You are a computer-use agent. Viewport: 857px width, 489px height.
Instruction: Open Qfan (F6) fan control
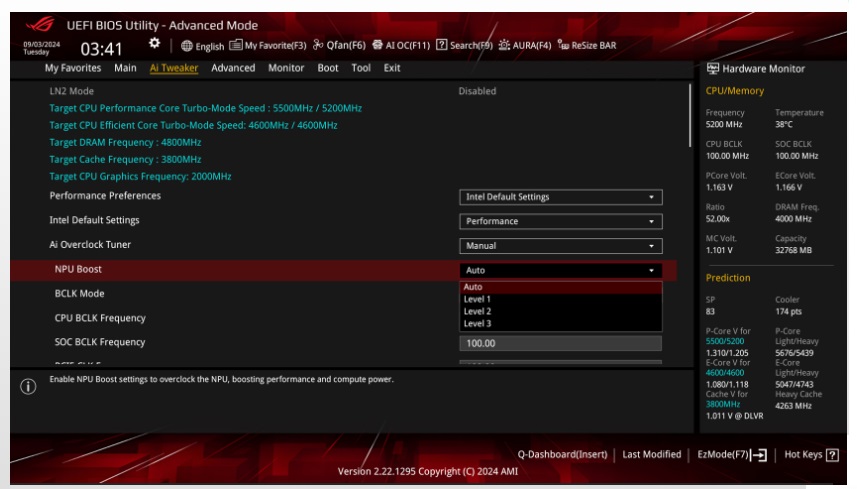coord(340,46)
